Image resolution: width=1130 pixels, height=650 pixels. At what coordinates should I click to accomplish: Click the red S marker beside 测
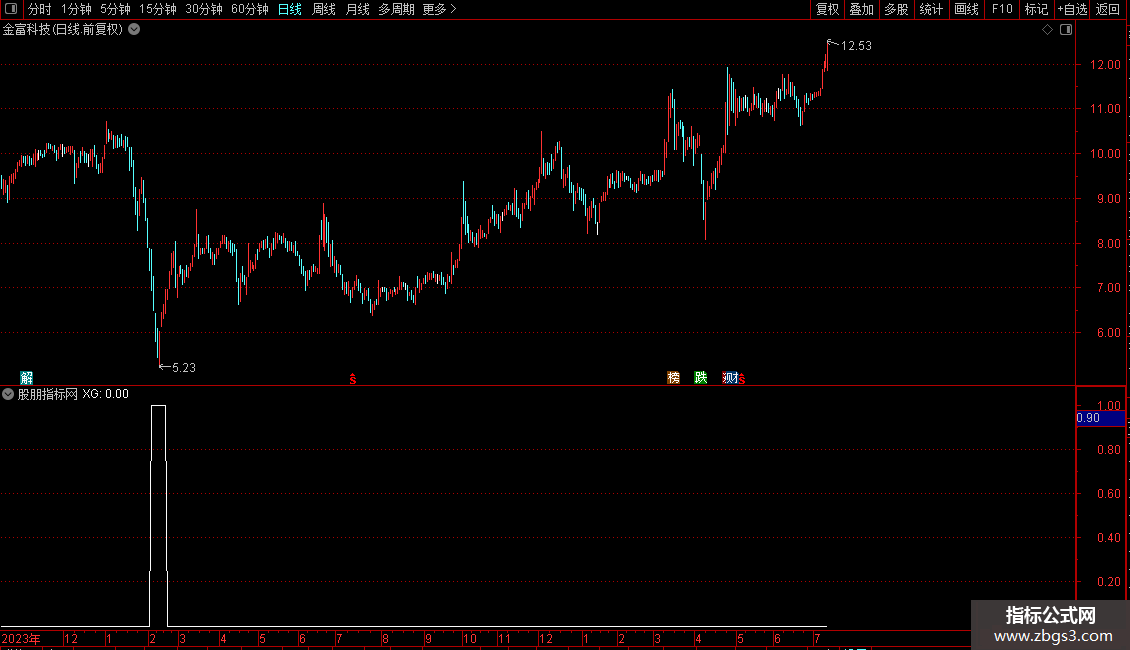pos(742,379)
